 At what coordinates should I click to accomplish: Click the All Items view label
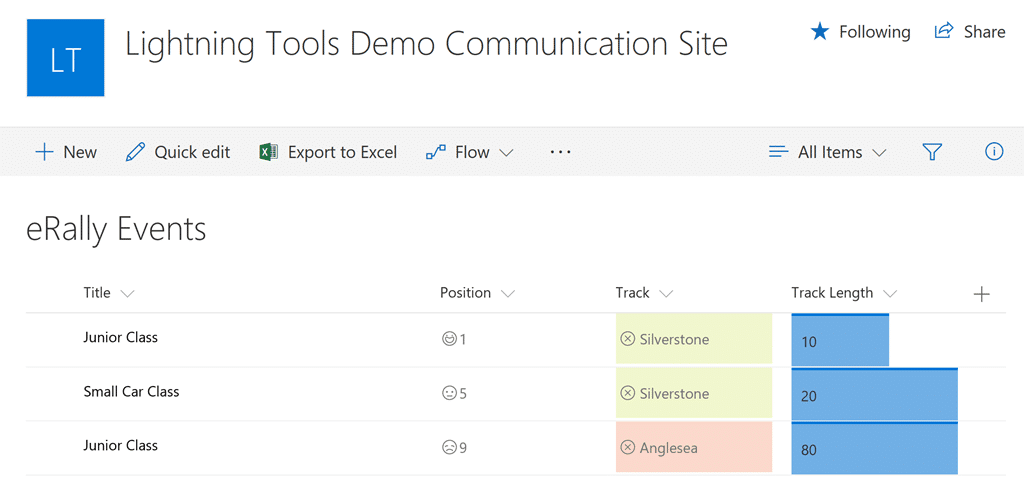[830, 152]
